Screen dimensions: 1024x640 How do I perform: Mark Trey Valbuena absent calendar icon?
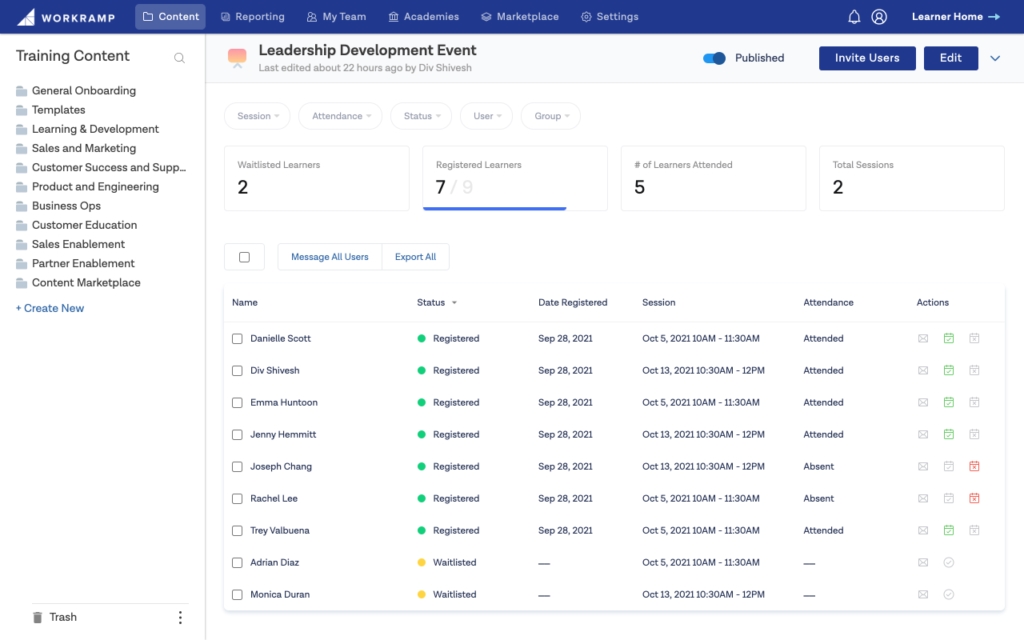point(974,530)
